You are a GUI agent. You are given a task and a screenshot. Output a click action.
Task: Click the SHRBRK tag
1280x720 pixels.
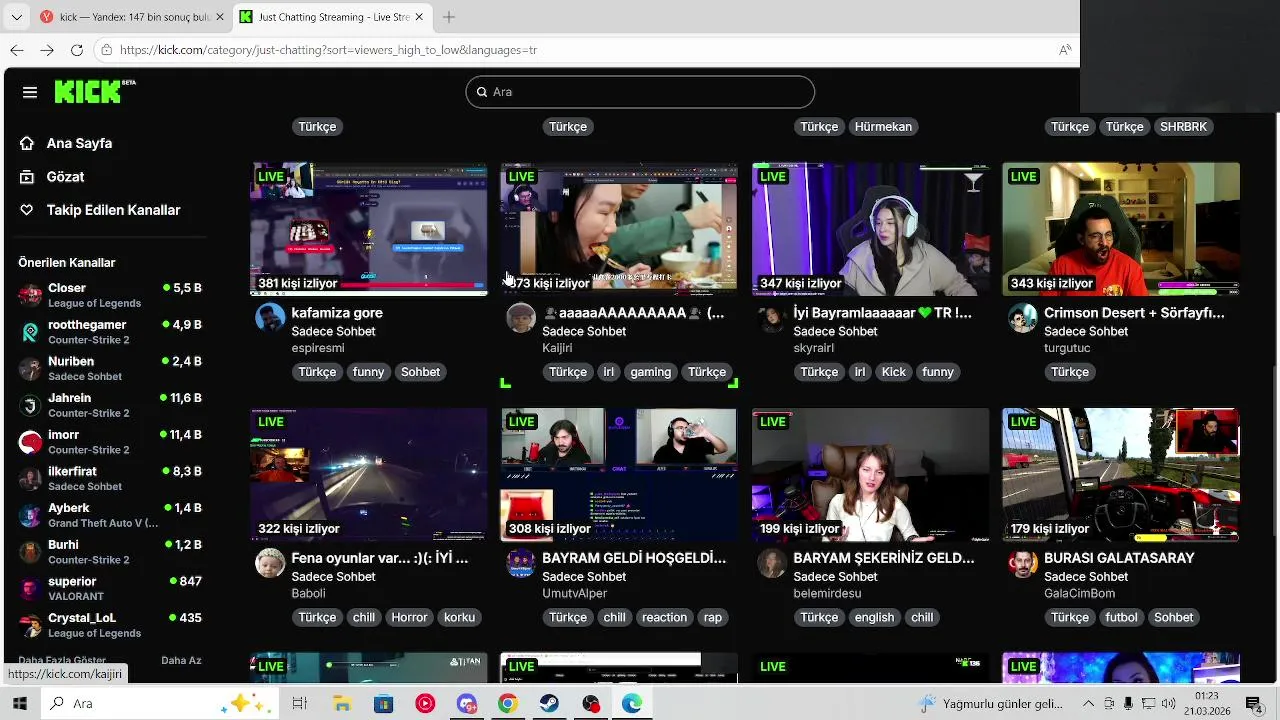pos(1183,127)
